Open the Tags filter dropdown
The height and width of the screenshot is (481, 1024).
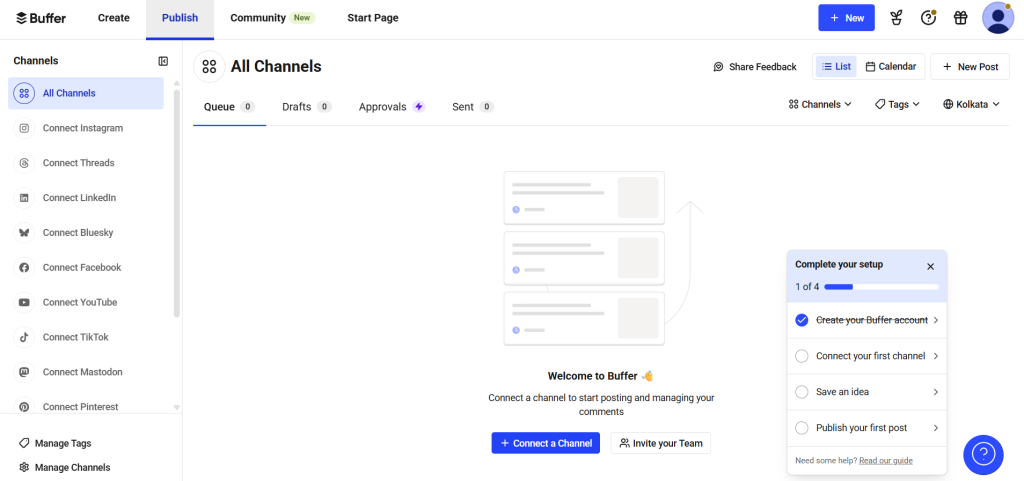(x=897, y=104)
